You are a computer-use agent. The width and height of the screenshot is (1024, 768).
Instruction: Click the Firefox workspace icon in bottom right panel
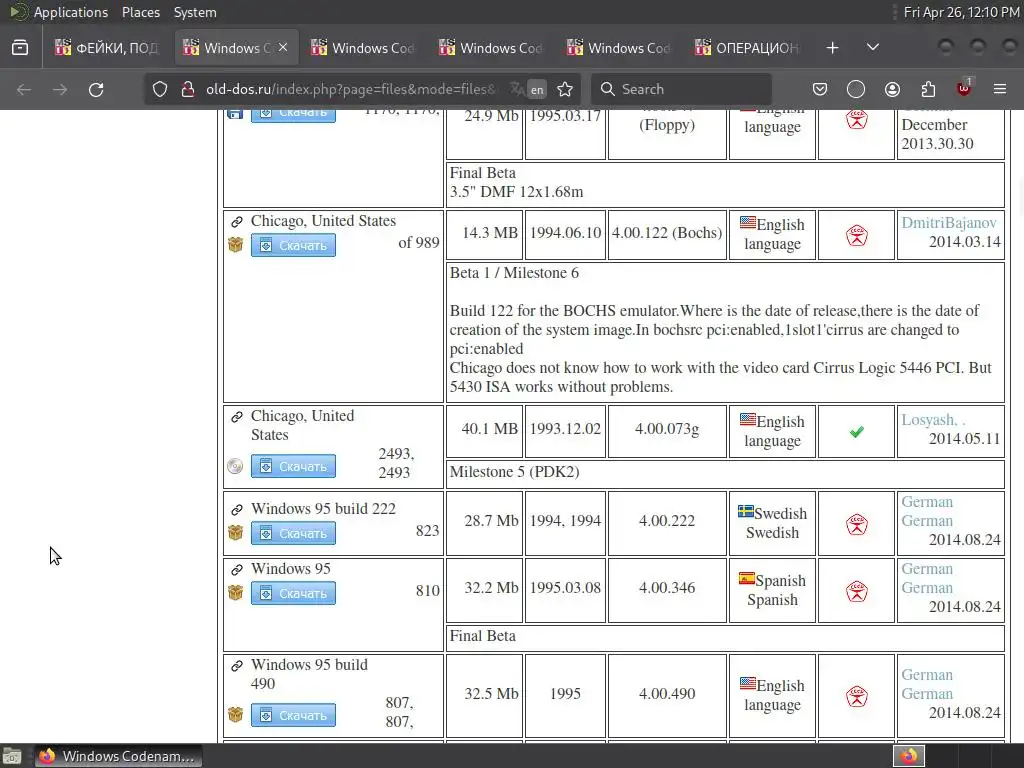tap(909, 756)
